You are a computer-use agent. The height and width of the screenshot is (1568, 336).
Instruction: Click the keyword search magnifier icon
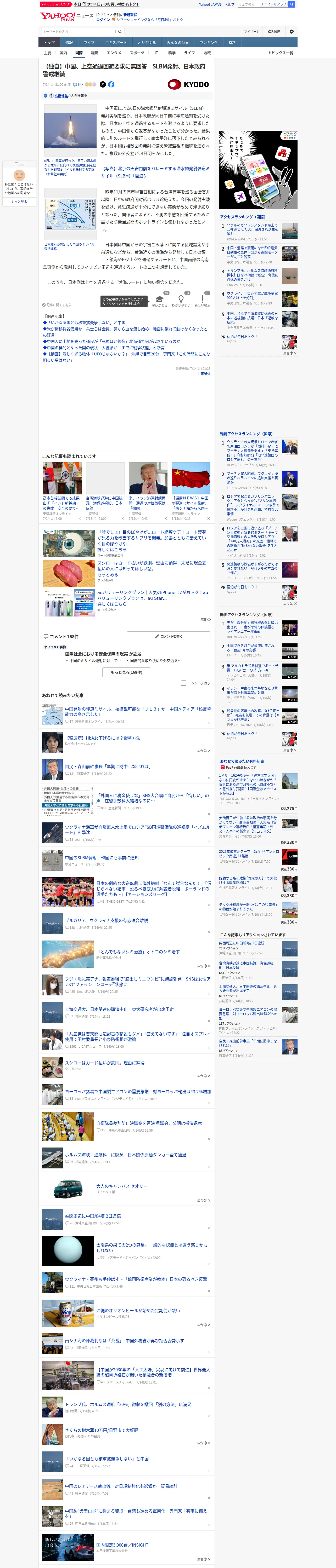coord(120,32)
